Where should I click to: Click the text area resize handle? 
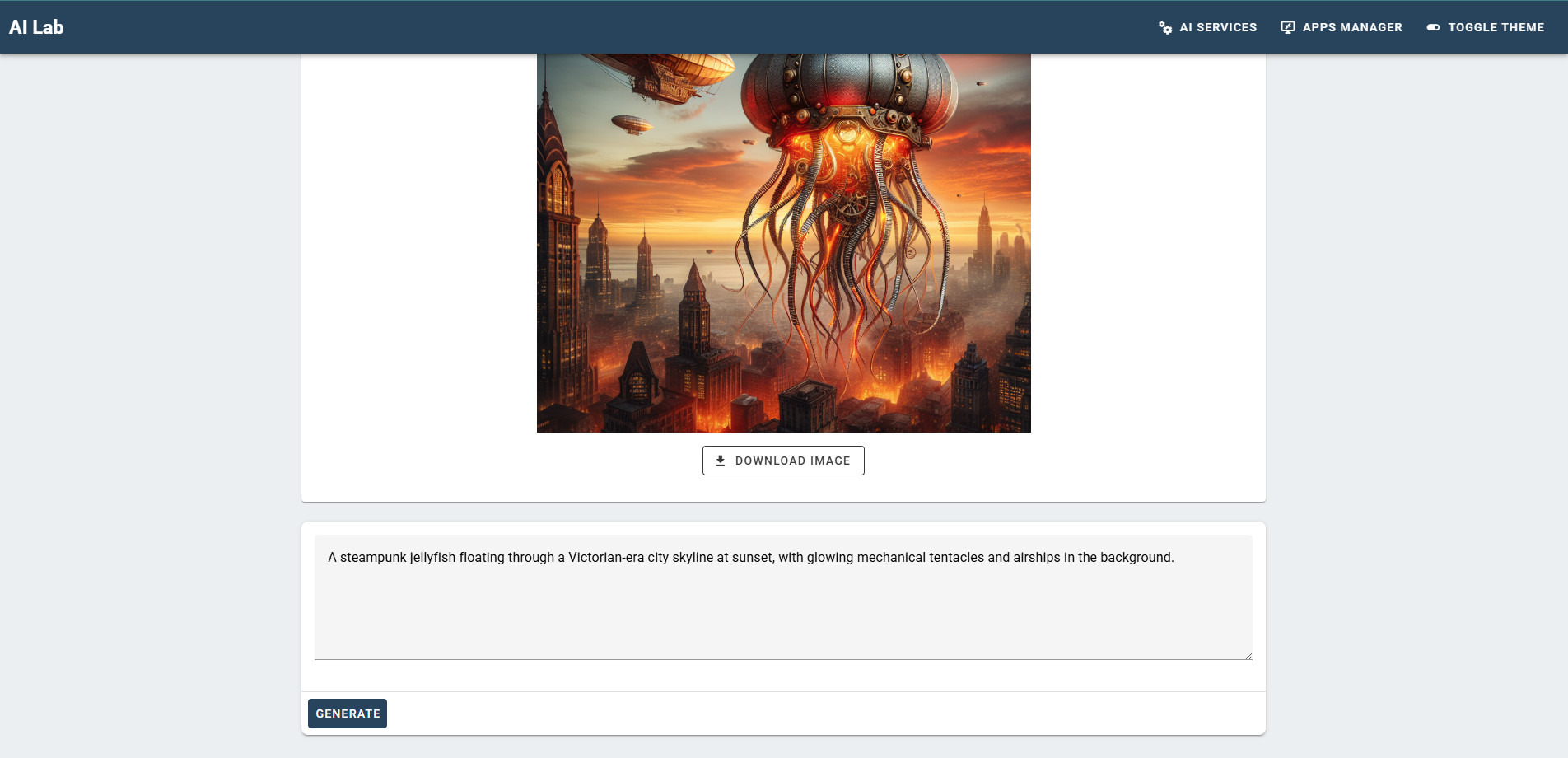click(1248, 656)
